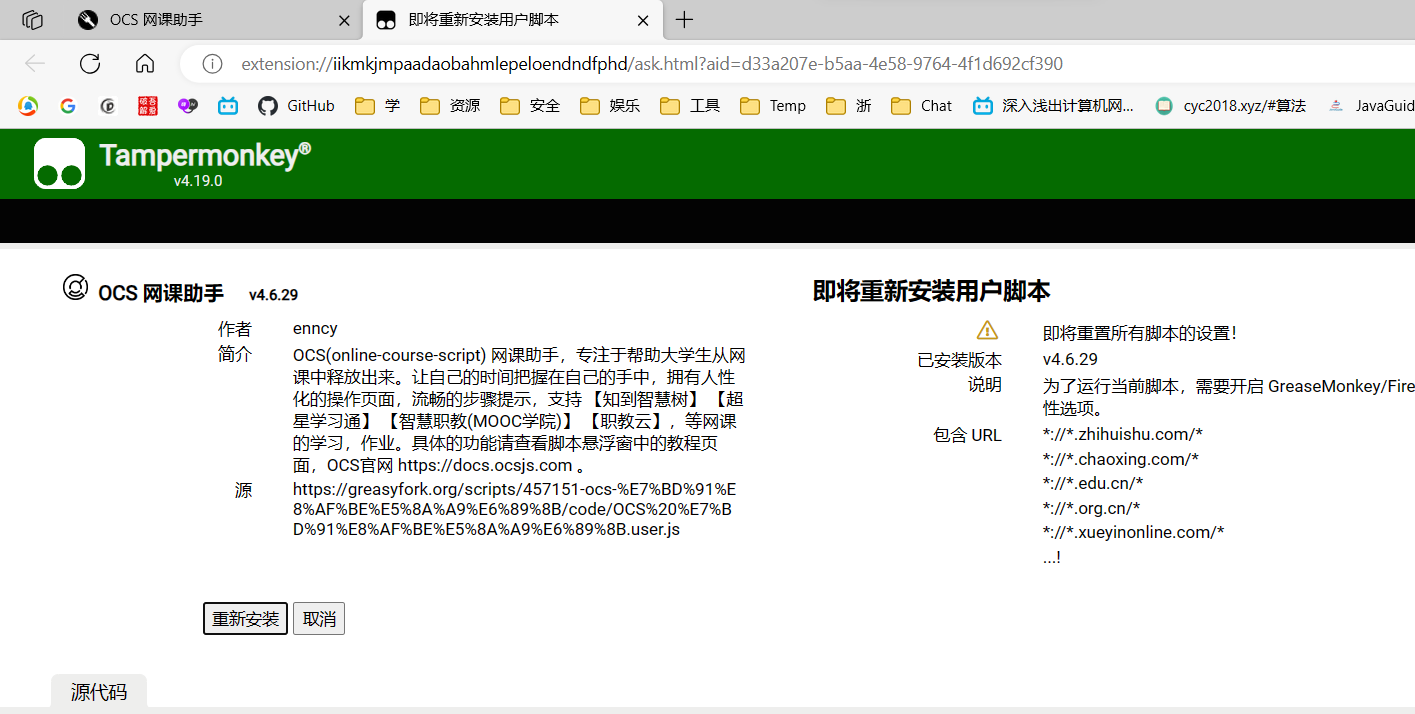Open the 深入浅出计算机网... bookmark
1415x714 pixels.
[1054, 106]
